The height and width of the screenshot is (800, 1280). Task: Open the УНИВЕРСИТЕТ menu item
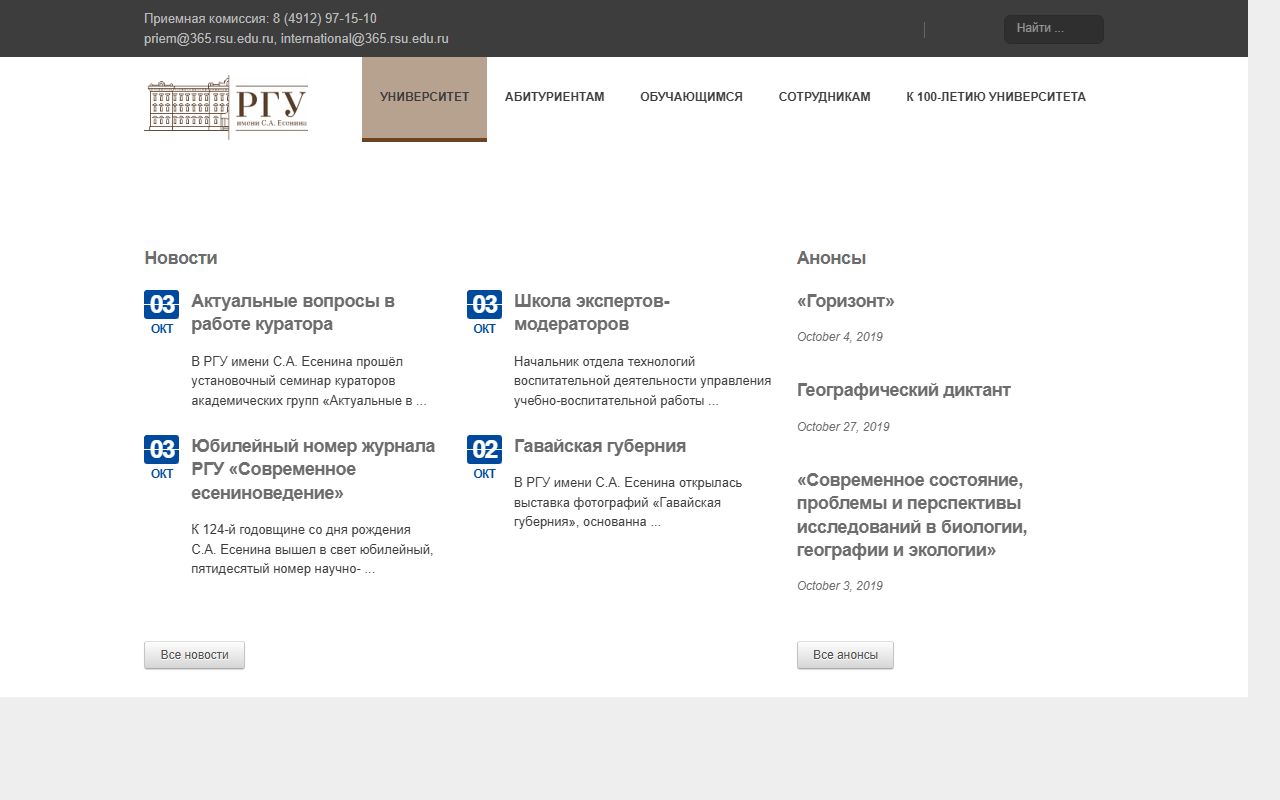coord(424,98)
